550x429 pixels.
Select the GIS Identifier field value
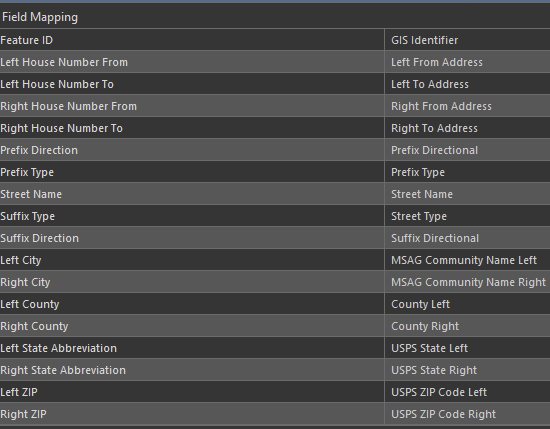click(467, 40)
